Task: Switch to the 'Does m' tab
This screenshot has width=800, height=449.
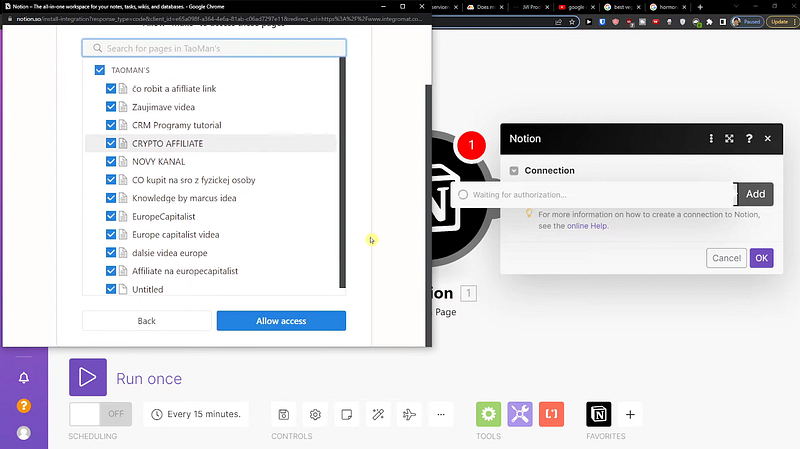Action: point(485,7)
